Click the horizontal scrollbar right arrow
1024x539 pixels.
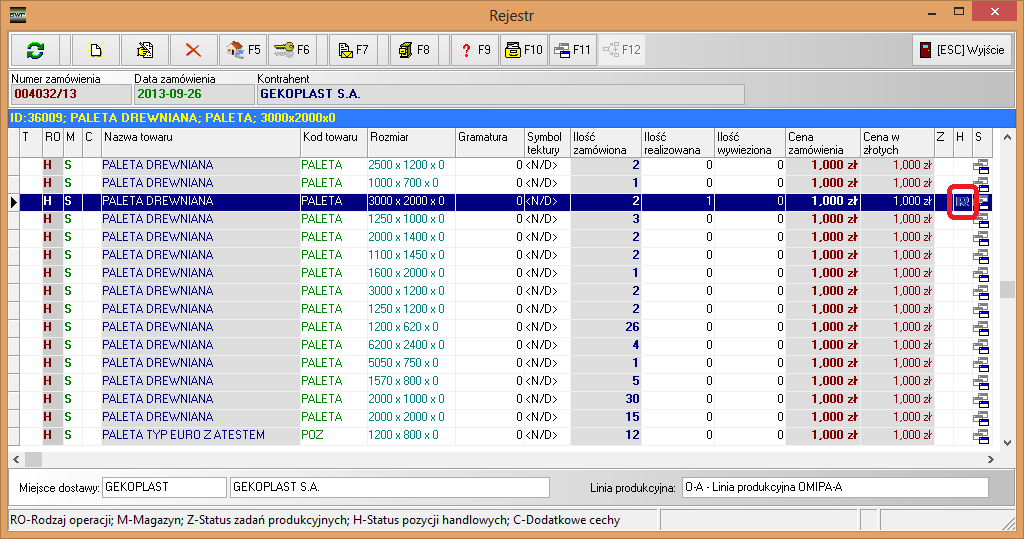coord(991,459)
